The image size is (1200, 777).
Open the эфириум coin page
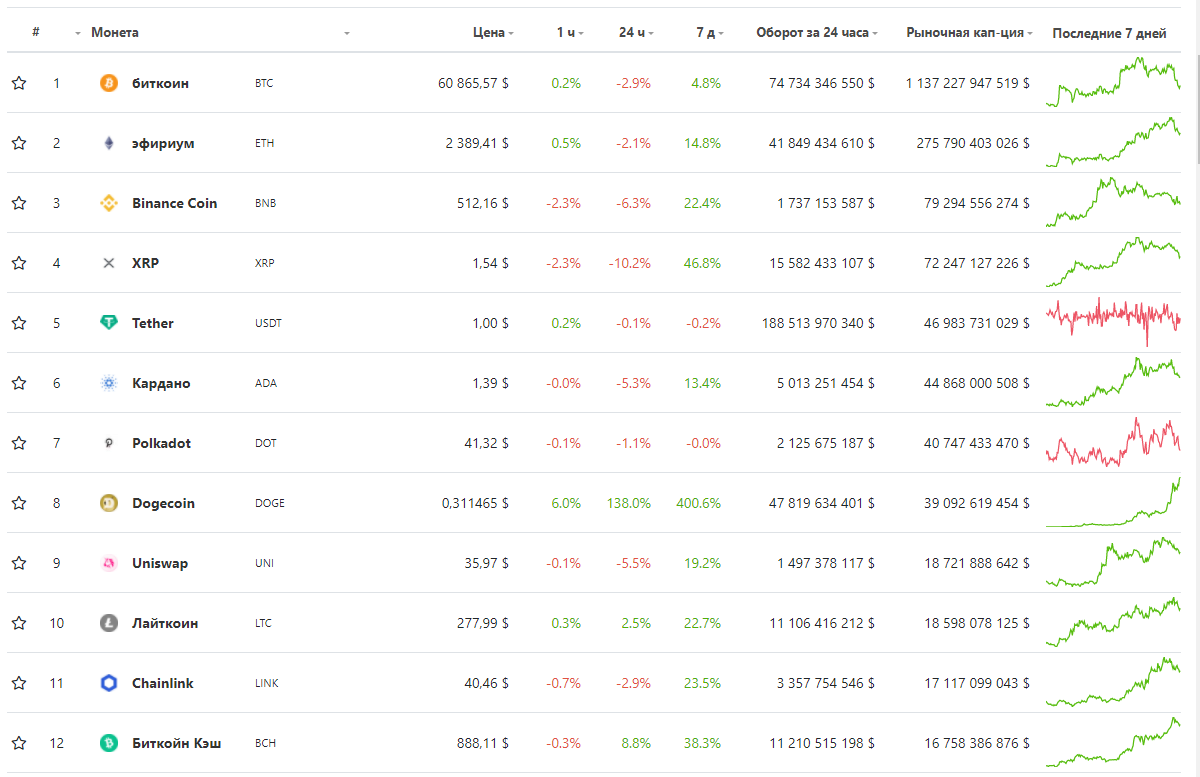coord(163,143)
